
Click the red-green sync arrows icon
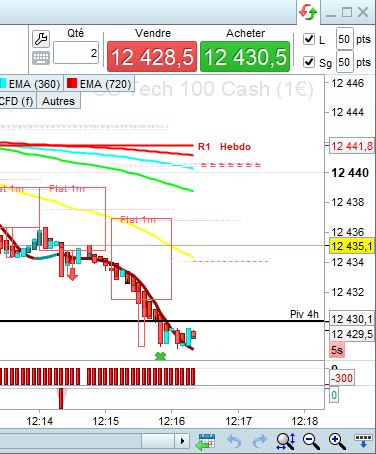pyautogui.click(x=308, y=12)
